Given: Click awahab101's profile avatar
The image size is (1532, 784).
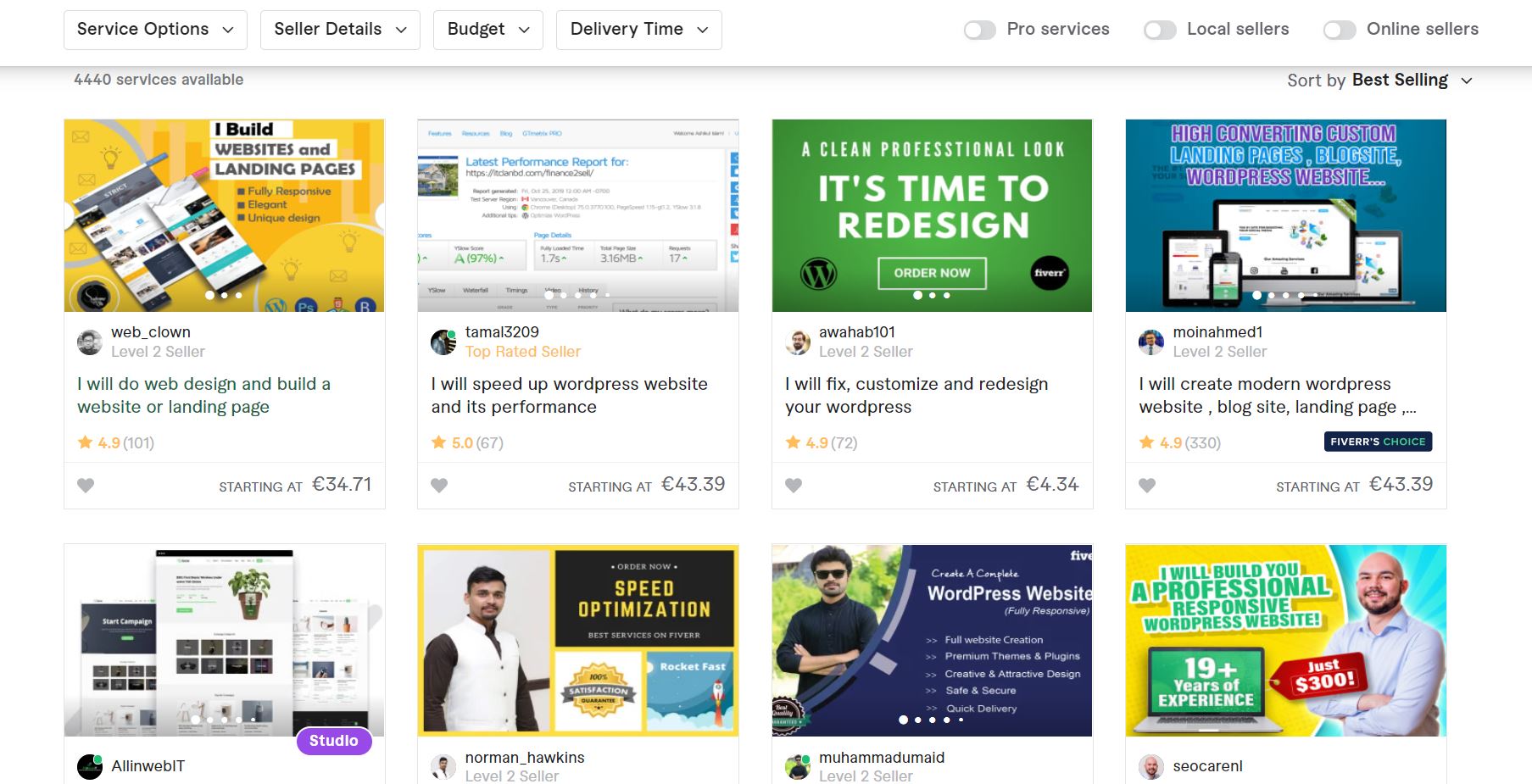Looking at the screenshot, I should click(798, 342).
